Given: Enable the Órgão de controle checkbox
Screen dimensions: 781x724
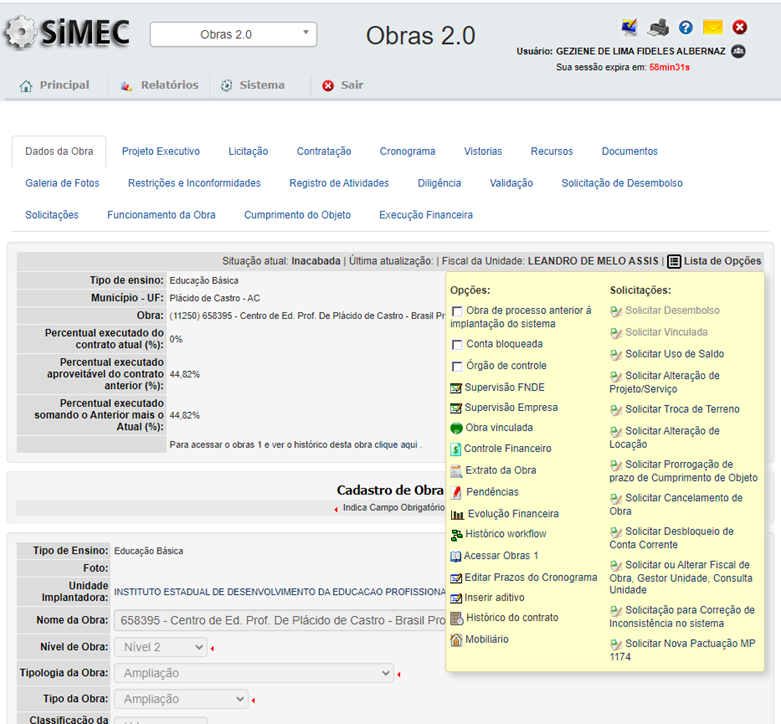Looking at the screenshot, I should click(457, 366).
